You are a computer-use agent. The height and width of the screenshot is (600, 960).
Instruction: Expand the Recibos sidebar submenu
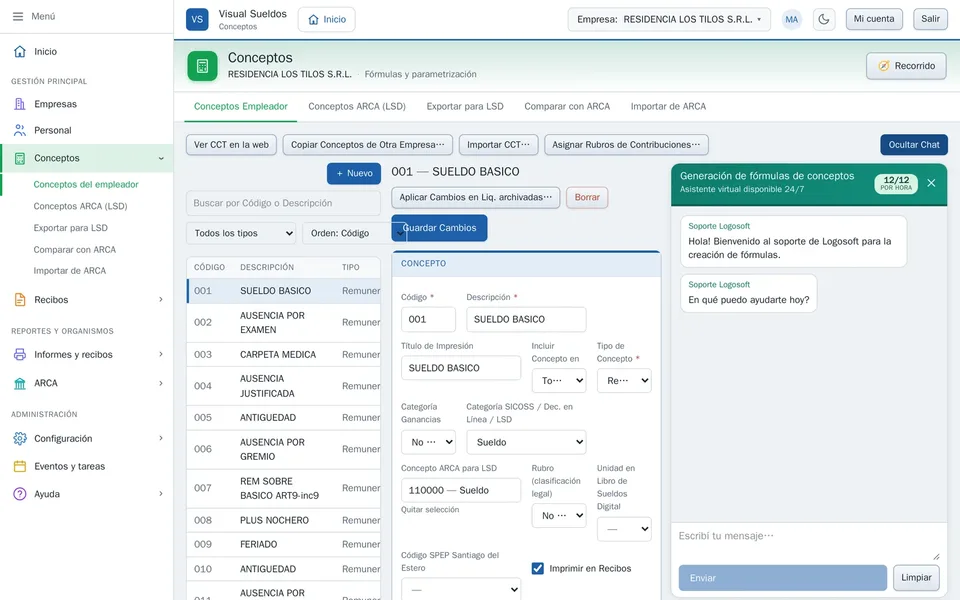click(x=161, y=299)
